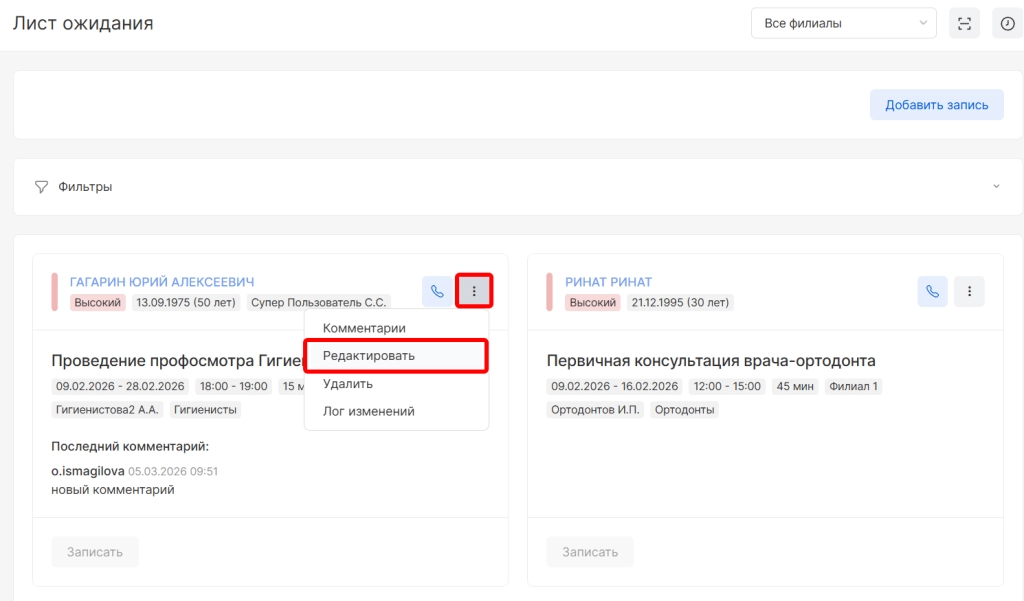Click the phone icon on Гагарин's card
Screen dimensions: 1024x601
pyautogui.click(x=436, y=291)
